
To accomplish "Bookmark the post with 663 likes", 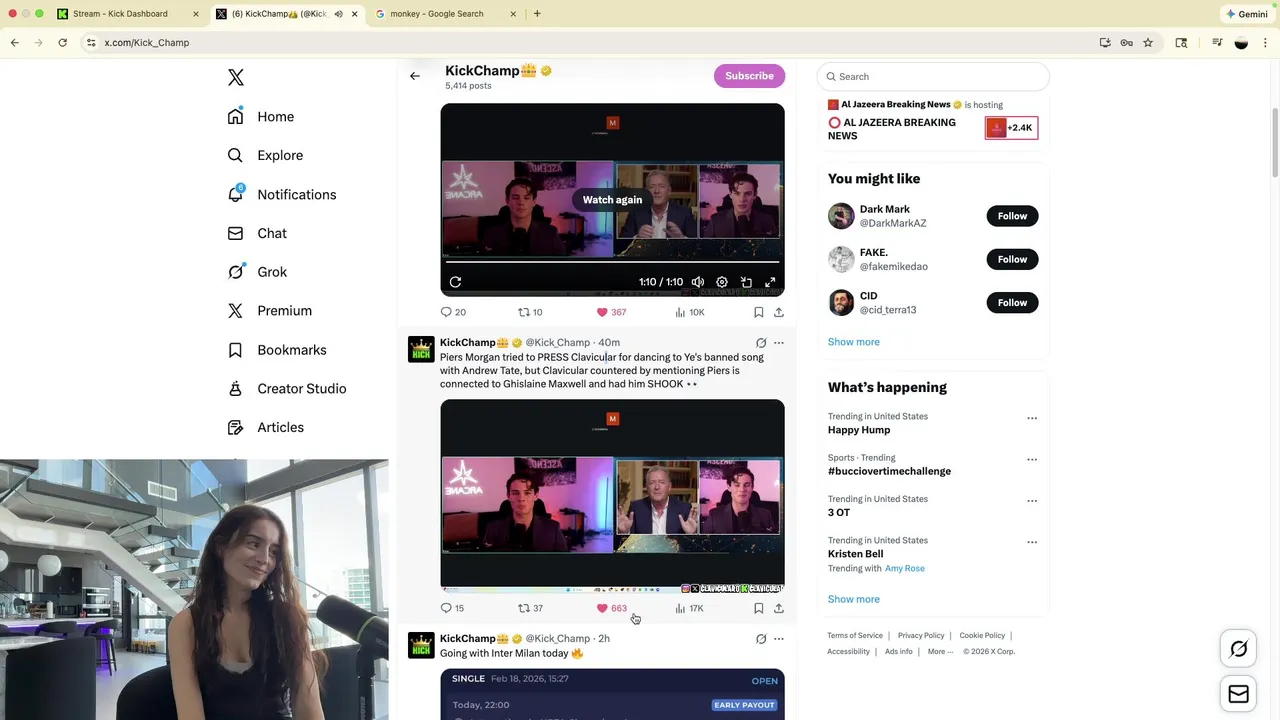I will [x=759, y=608].
